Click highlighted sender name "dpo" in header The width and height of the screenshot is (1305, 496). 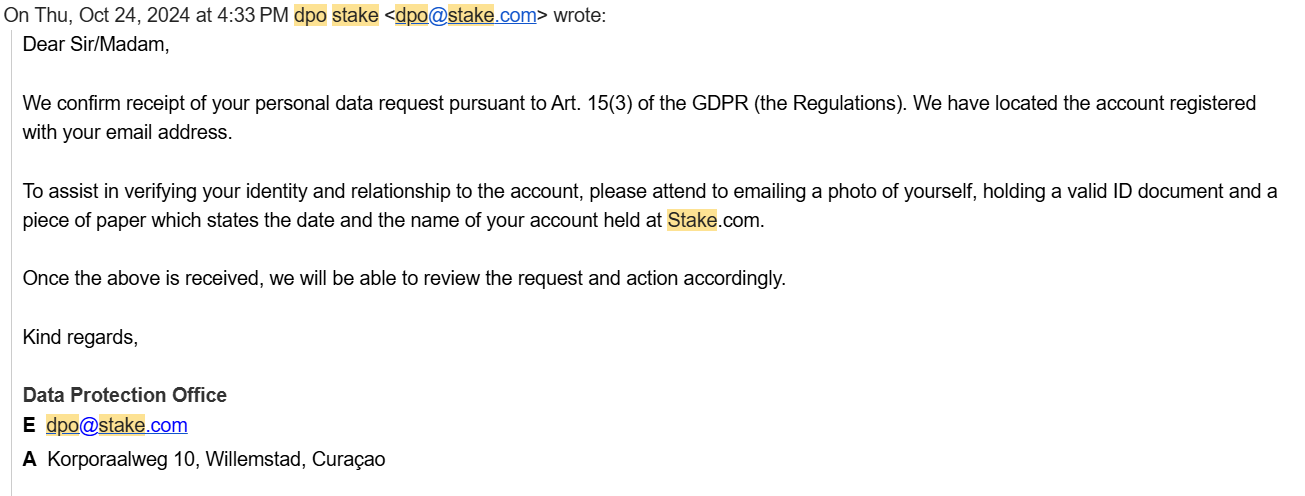click(310, 16)
